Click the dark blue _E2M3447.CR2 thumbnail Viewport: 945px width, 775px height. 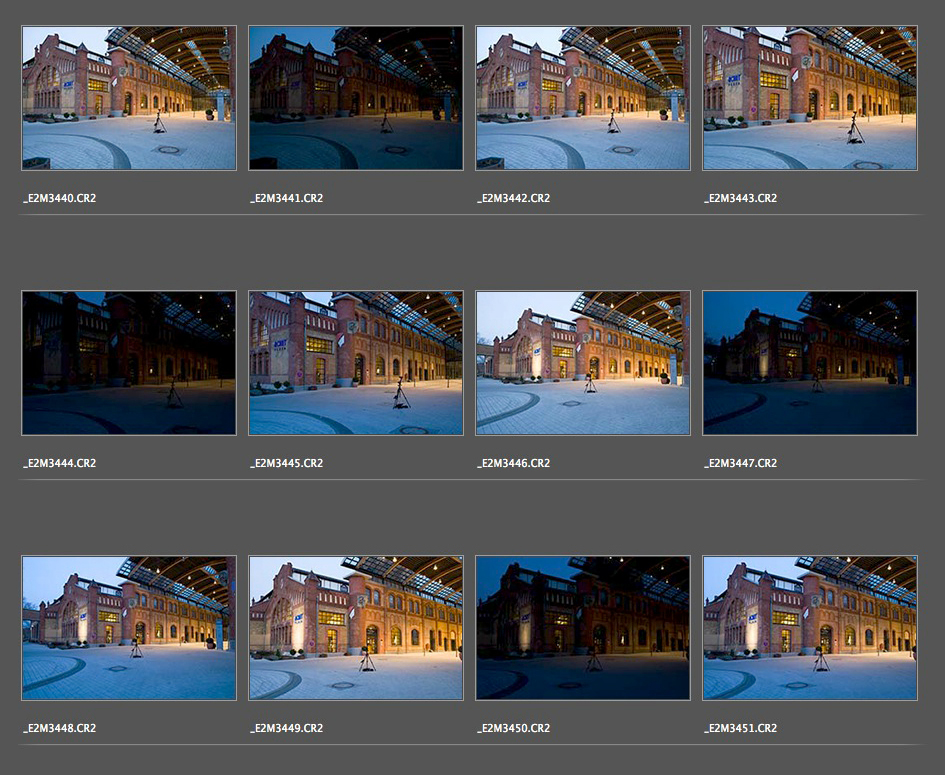[810, 363]
